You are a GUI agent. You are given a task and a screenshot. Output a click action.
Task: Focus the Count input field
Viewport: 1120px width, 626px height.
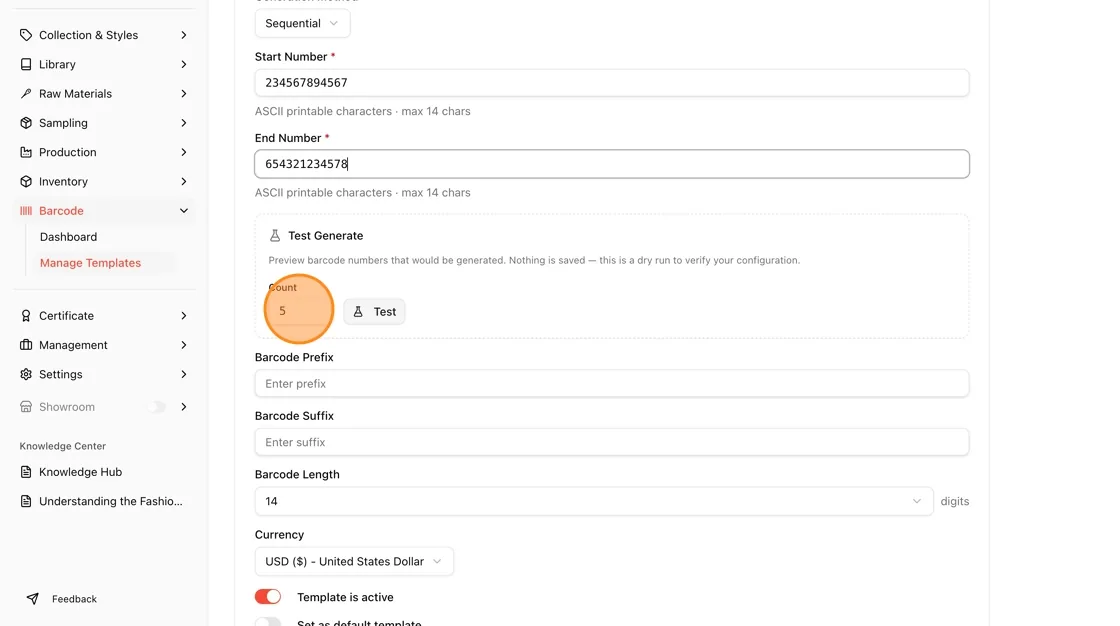[301, 311]
